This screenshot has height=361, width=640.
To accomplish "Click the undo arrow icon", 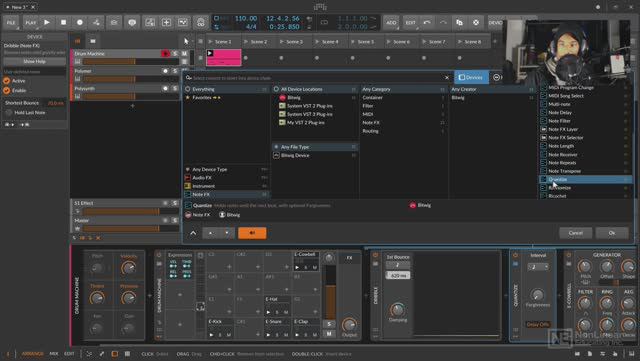I will (x=427, y=22).
